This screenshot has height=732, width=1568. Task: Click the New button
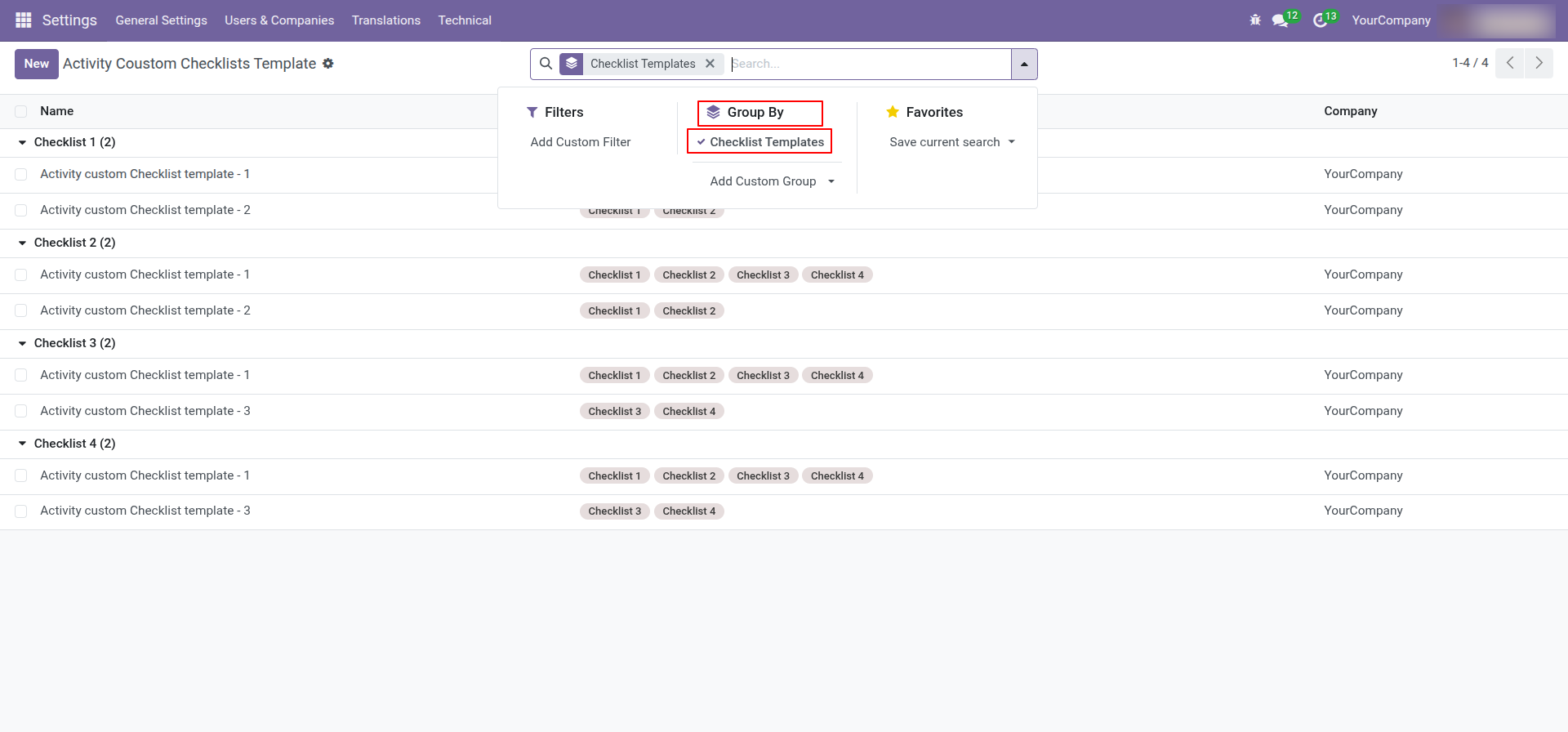coord(37,64)
